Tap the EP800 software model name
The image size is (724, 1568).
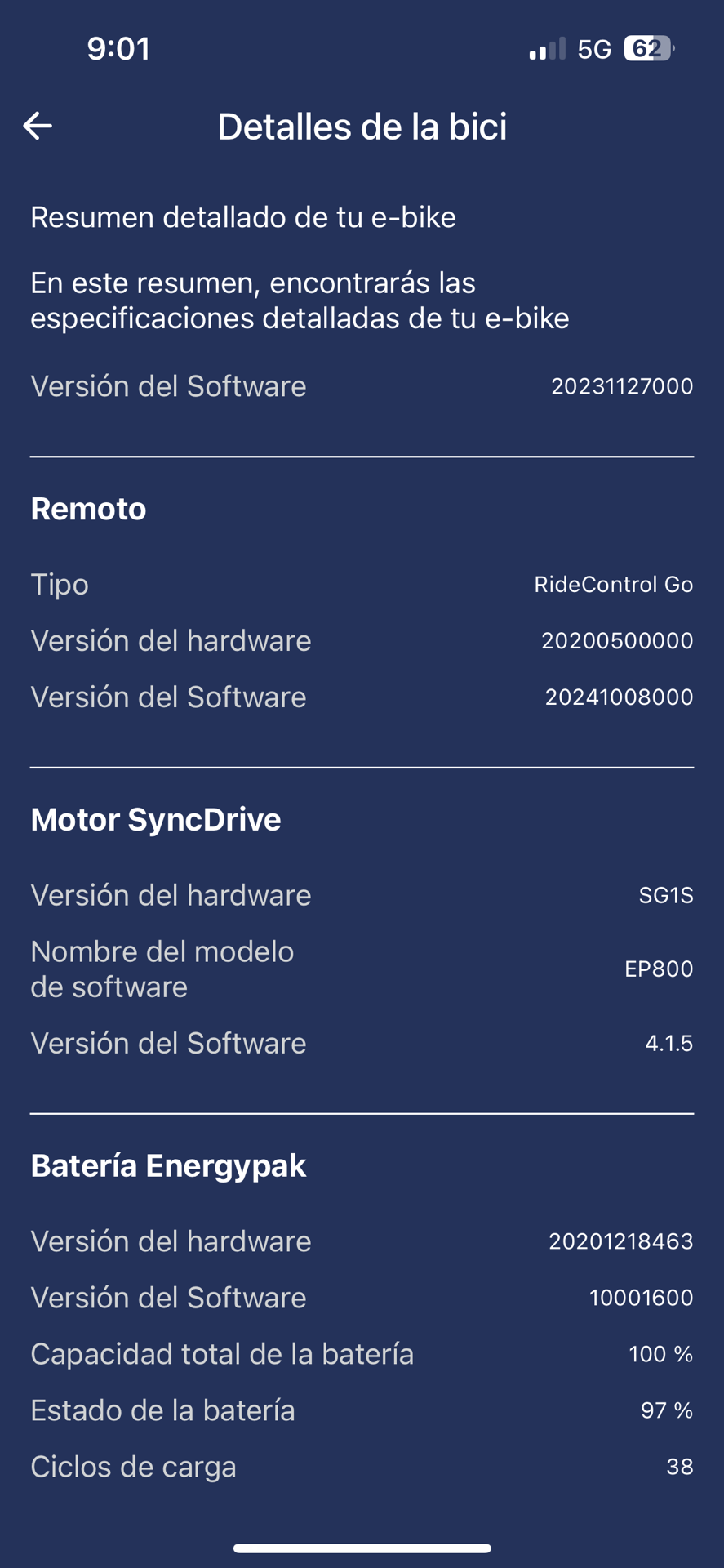(658, 969)
